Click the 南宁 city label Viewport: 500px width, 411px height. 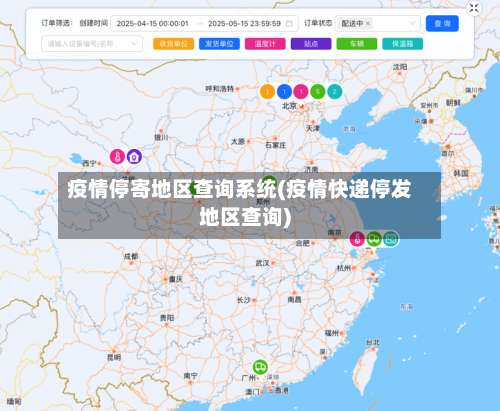point(190,376)
